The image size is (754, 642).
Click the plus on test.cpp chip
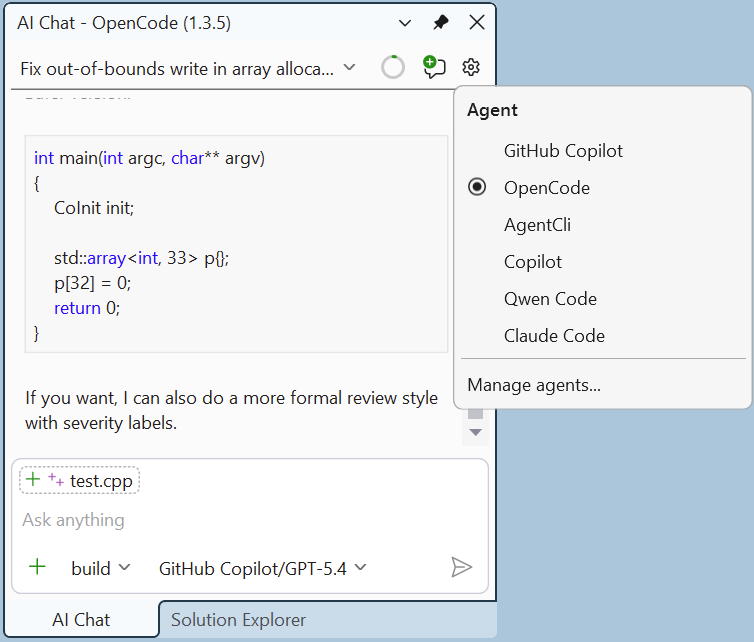tap(33, 480)
